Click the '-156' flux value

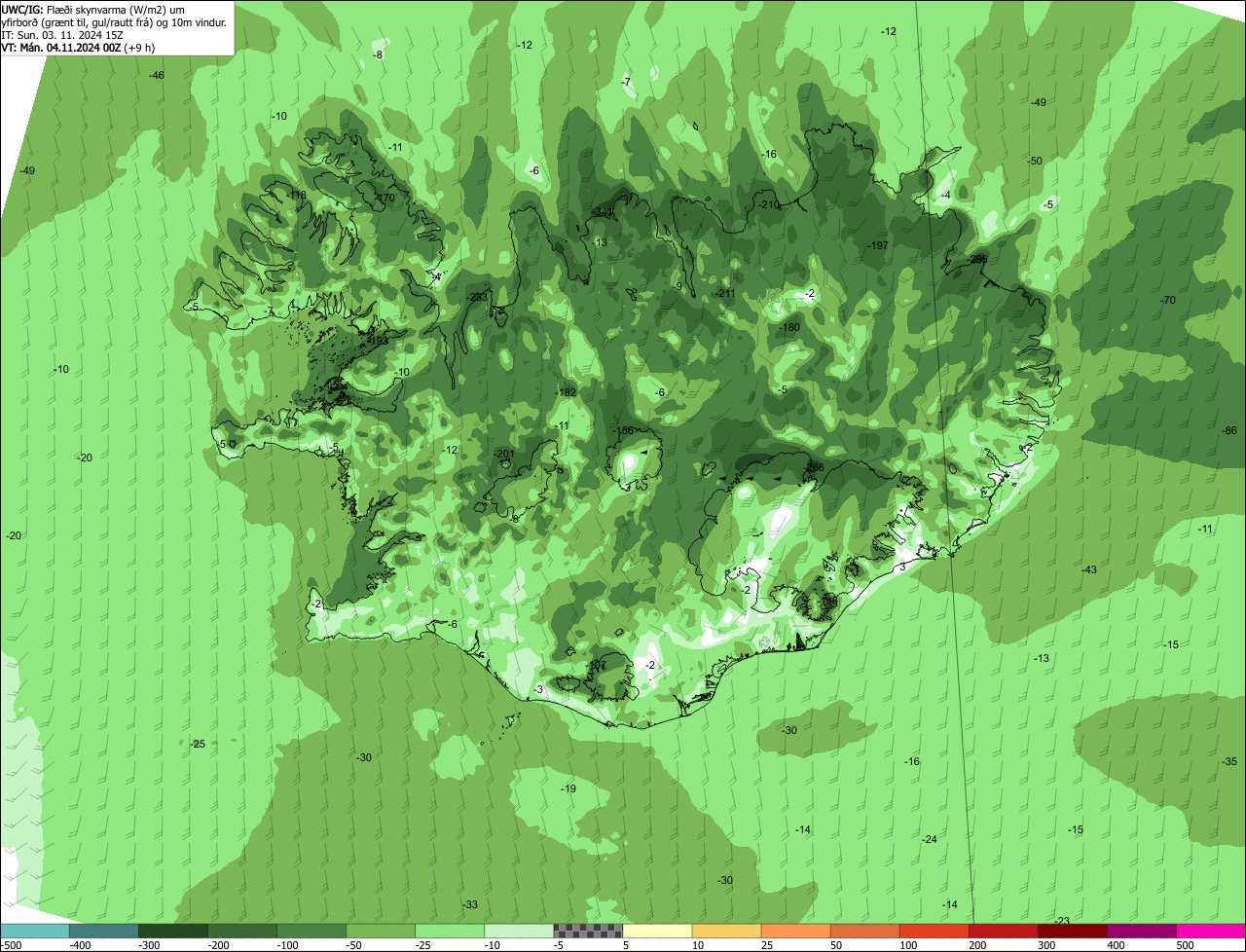[623, 431]
